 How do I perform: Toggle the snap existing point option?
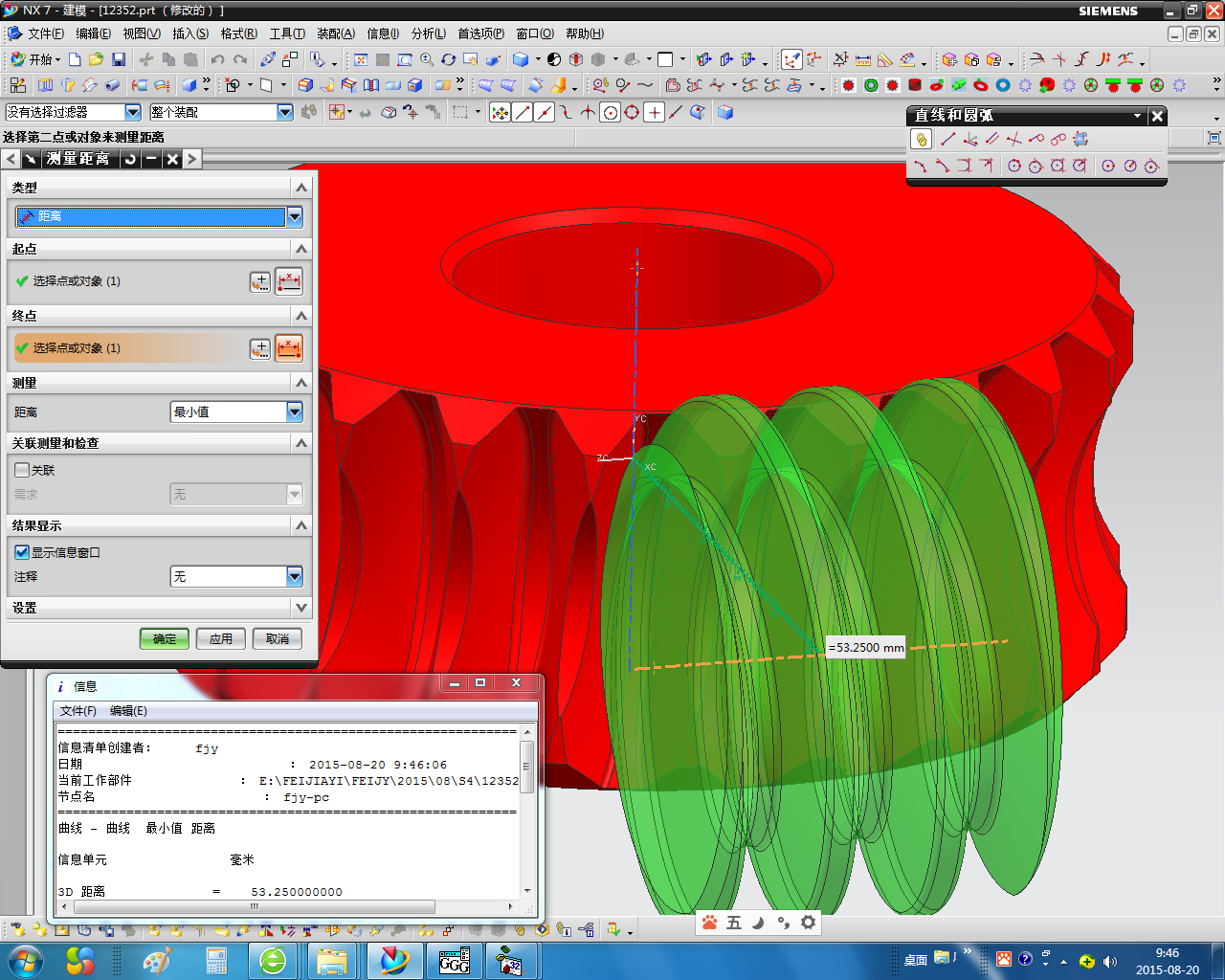pyautogui.click(x=655, y=112)
